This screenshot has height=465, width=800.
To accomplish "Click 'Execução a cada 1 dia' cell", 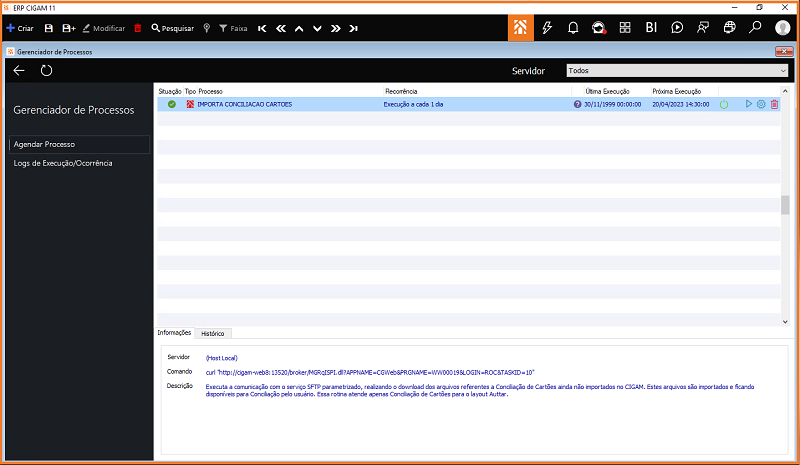I will point(413,104).
